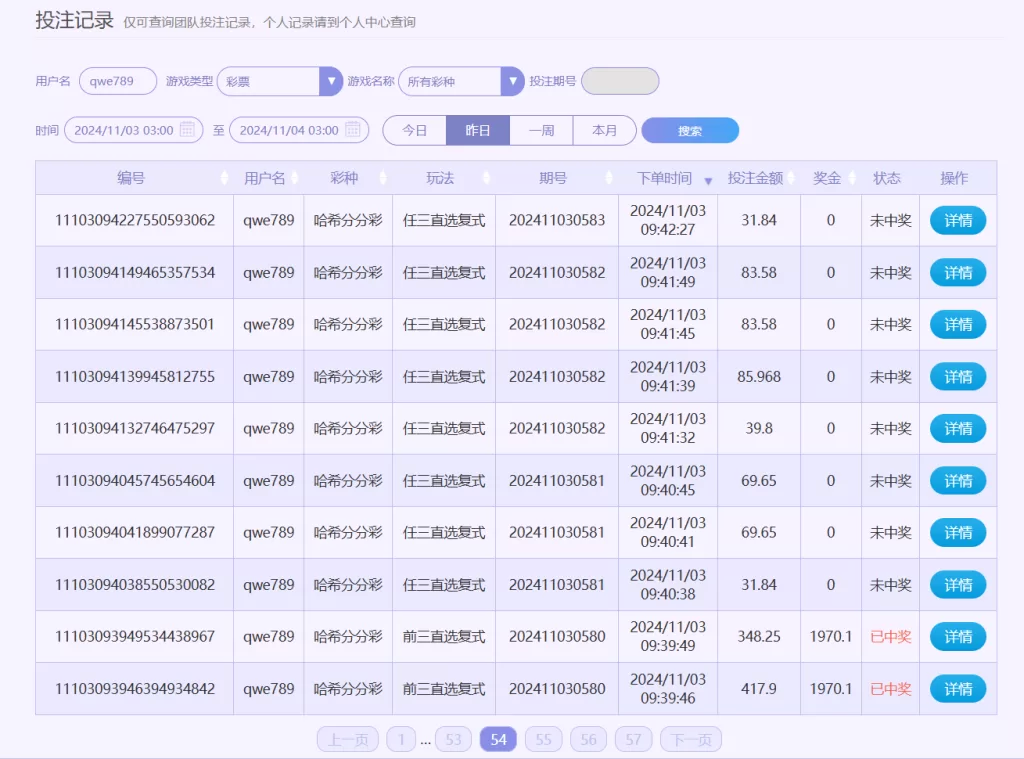The width and height of the screenshot is (1024, 759).
Task: Open the end date calendar icon
Action: pos(353,129)
